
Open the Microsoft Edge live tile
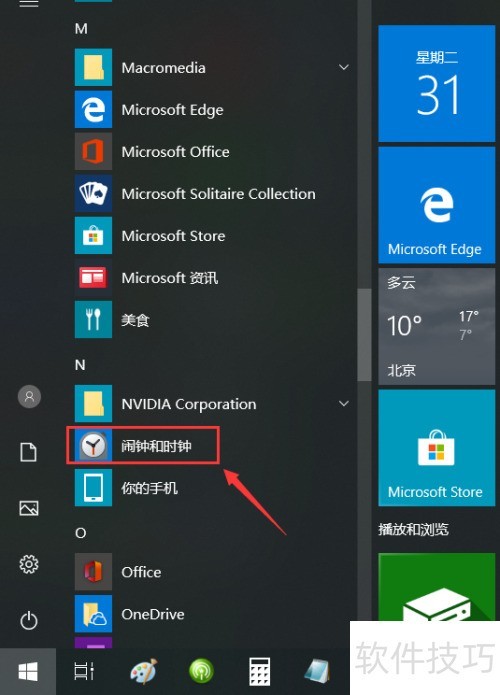point(437,205)
